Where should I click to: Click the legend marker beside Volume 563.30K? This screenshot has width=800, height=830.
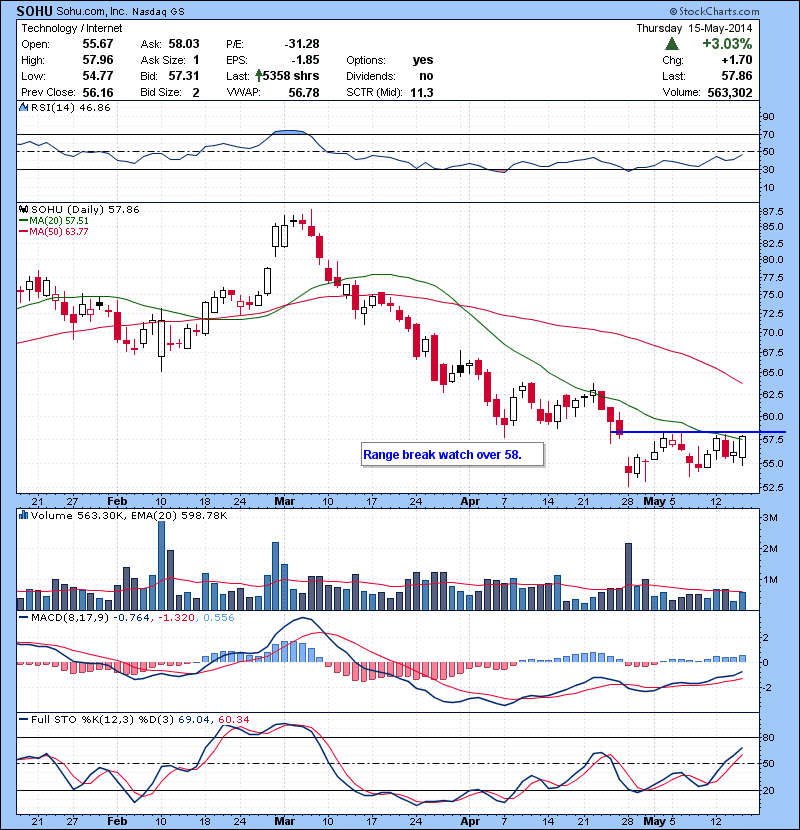pyautogui.click(x=21, y=516)
